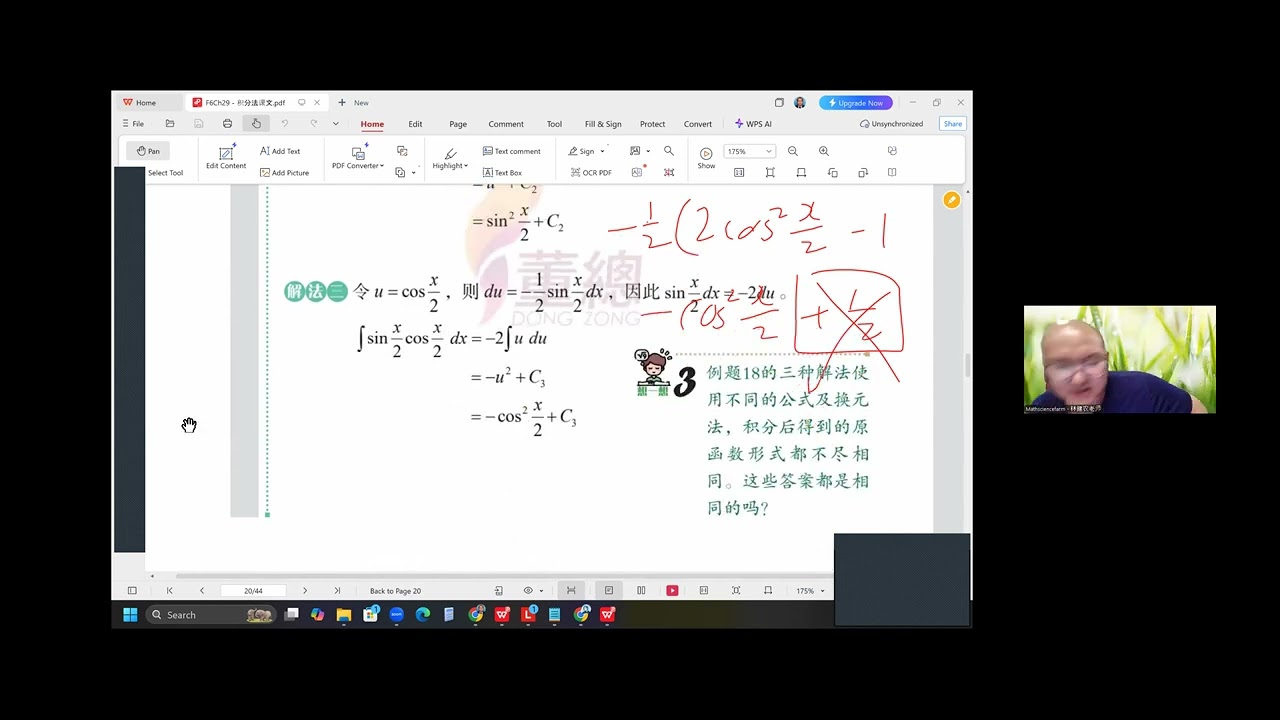Go to the next page
Viewport: 1280px width, 720px height.
click(x=305, y=591)
